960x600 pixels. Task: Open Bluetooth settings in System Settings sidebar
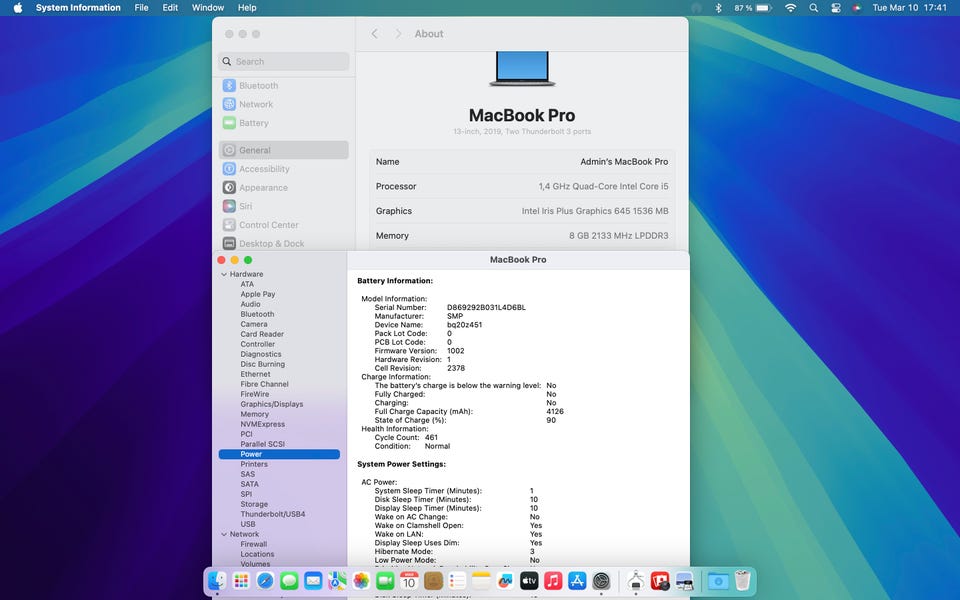258,86
